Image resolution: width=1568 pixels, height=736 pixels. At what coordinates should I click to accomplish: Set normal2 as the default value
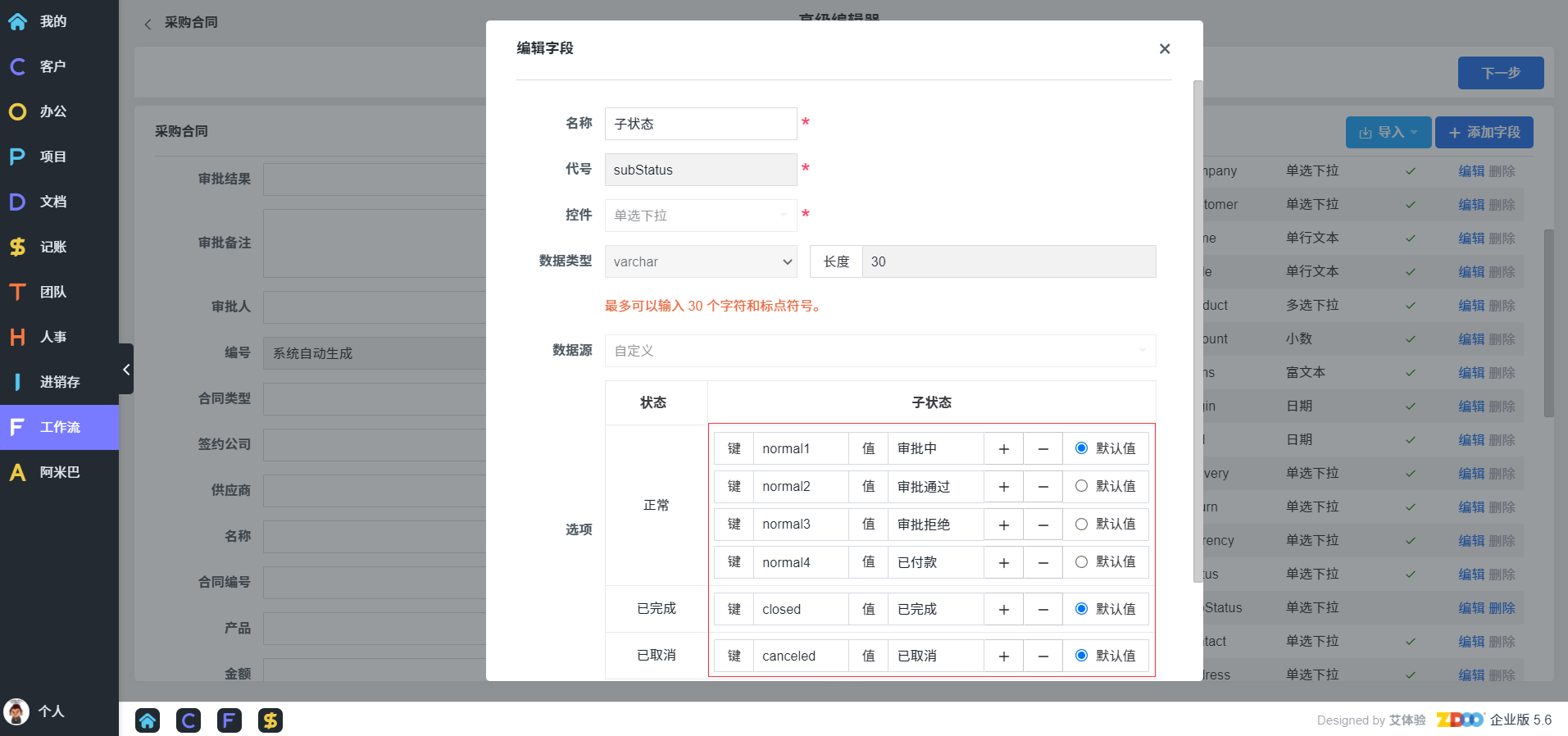1081,486
